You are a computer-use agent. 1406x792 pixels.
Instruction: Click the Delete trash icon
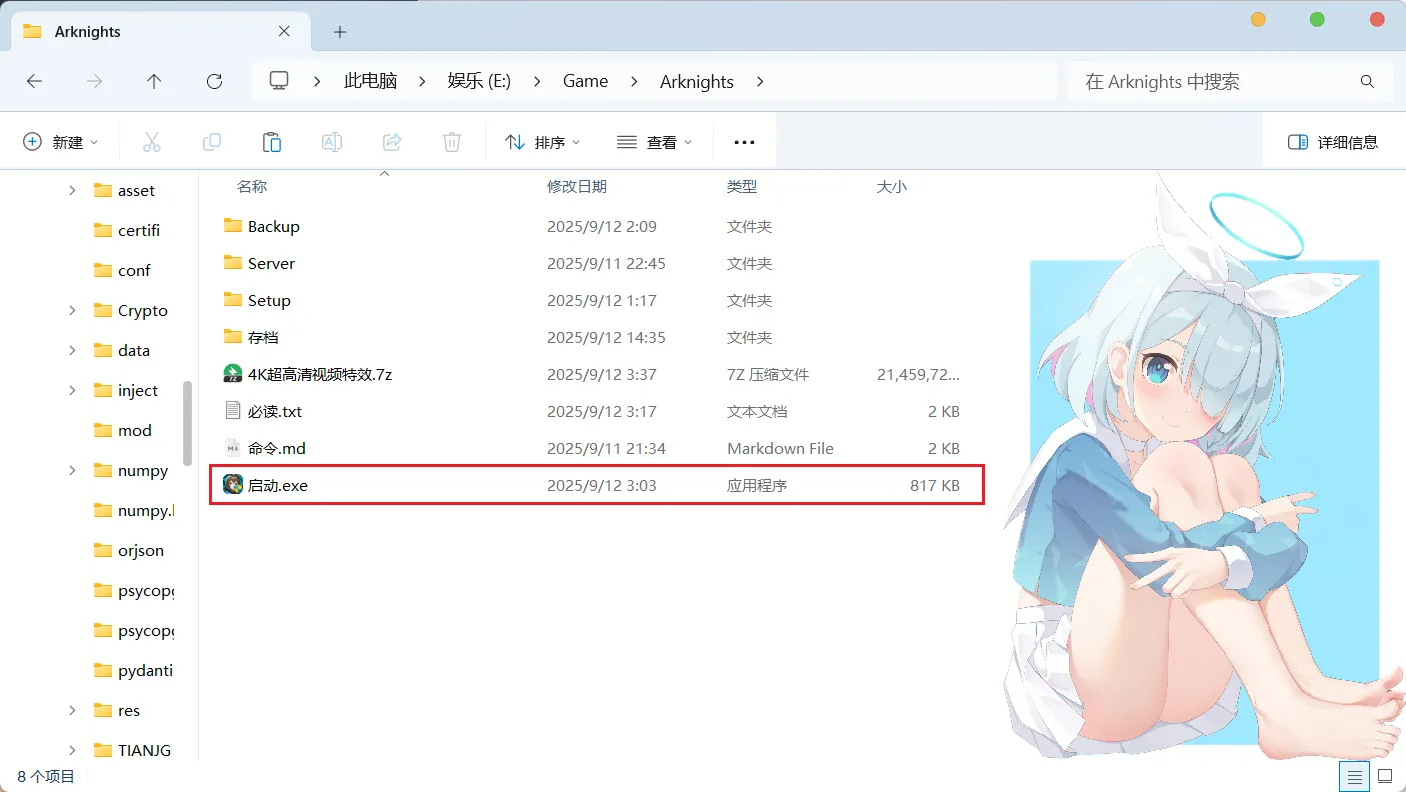(452, 141)
